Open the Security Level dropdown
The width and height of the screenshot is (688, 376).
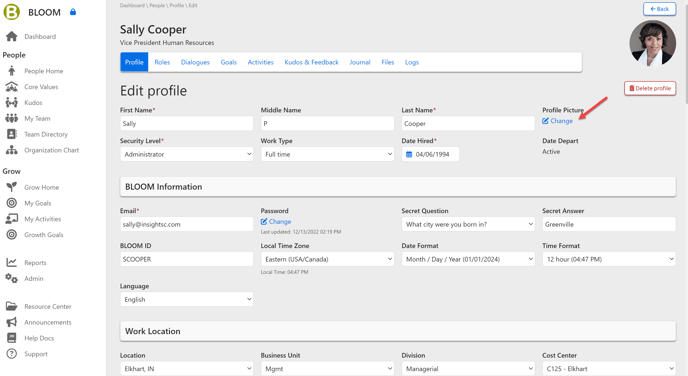tap(186, 154)
